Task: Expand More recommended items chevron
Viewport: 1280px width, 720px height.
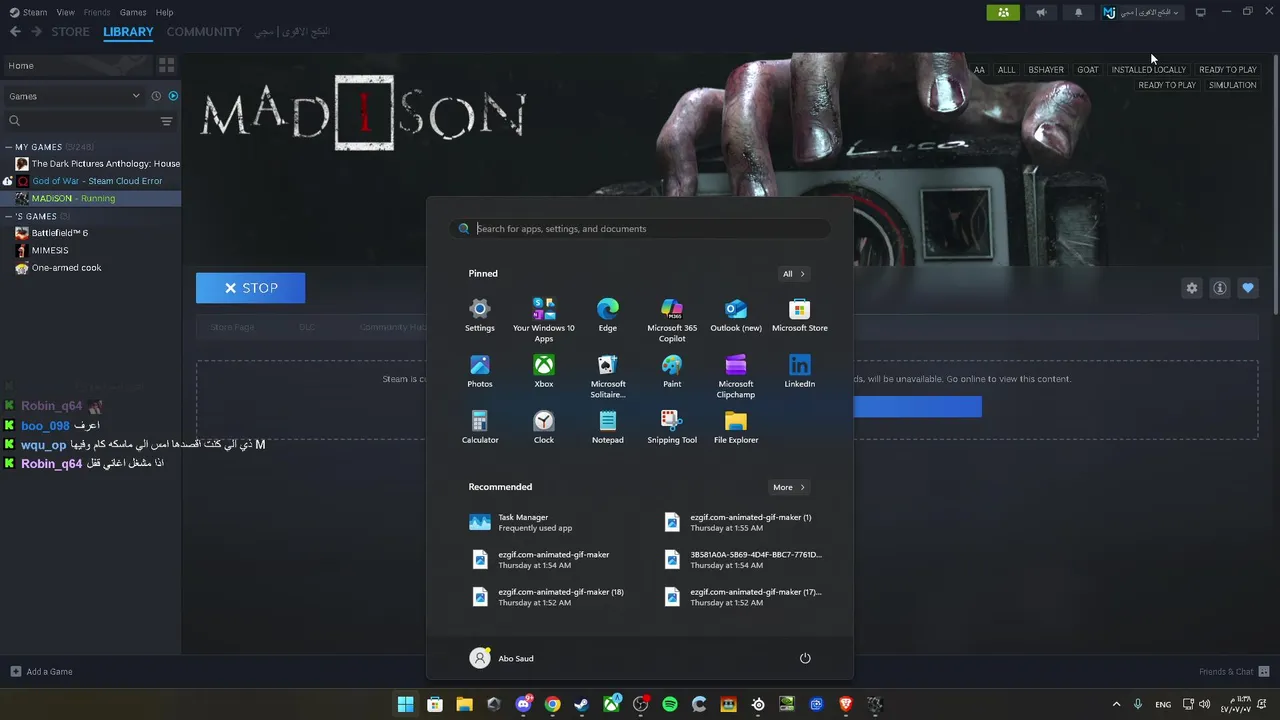Action: pos(789,487)
